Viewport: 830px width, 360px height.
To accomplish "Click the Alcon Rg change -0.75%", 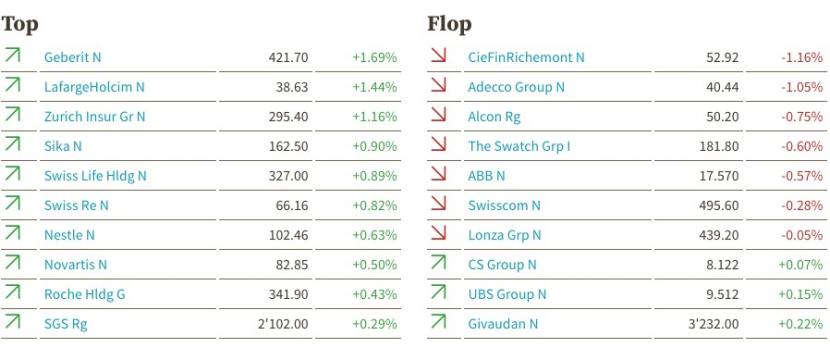I will pyautogui.click(x=800, y=116).
